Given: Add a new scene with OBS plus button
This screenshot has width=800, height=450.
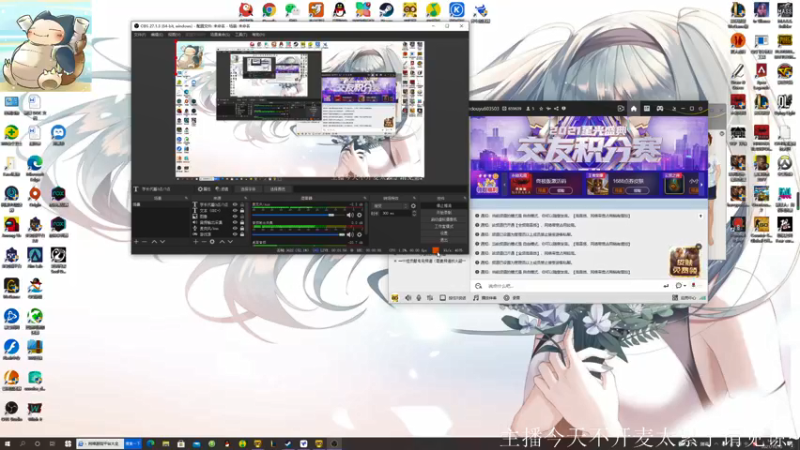Looking at the screenshot, I should pyautogui.click(x=136, y=241).
